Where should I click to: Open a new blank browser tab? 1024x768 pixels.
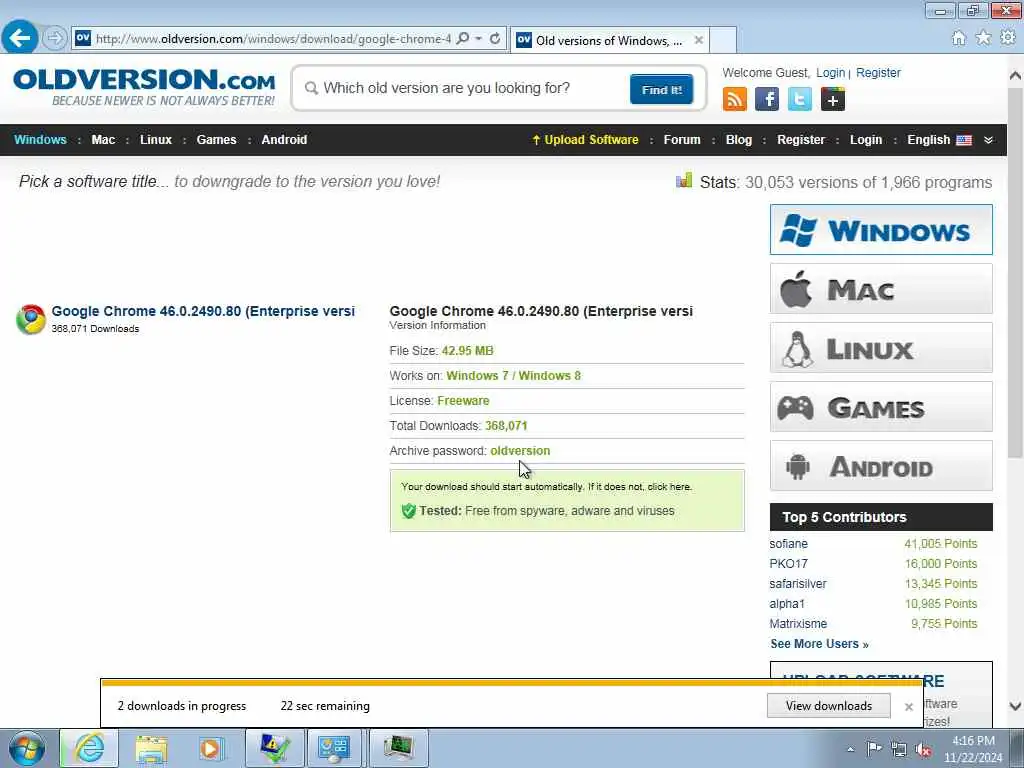tap(723, 40)
